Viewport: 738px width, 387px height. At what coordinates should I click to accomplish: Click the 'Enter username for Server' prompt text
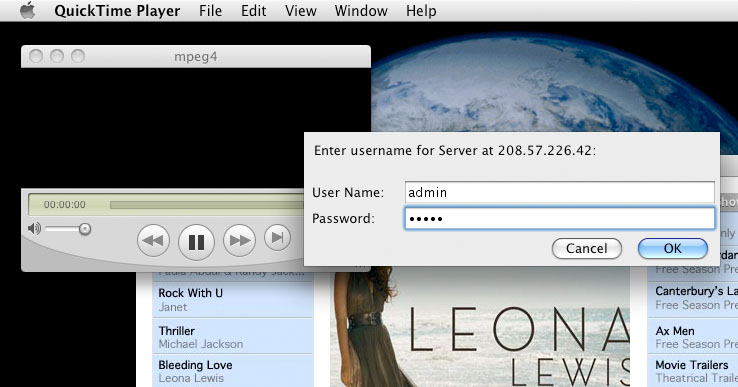click(x=455, y=151)
